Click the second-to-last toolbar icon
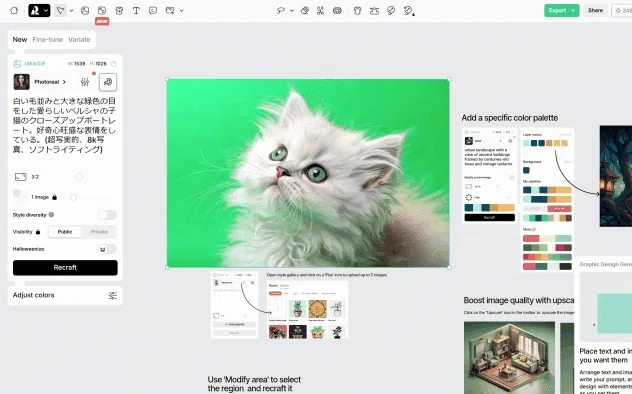This screenshot has width=632, height=394. click(x=391, y=10)
